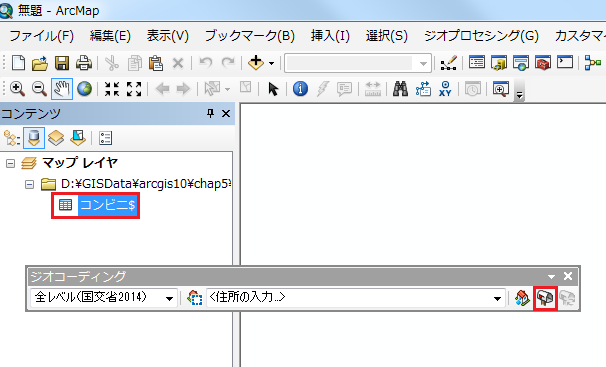Open the Tools toolbar options arrow

coord(520,95)
